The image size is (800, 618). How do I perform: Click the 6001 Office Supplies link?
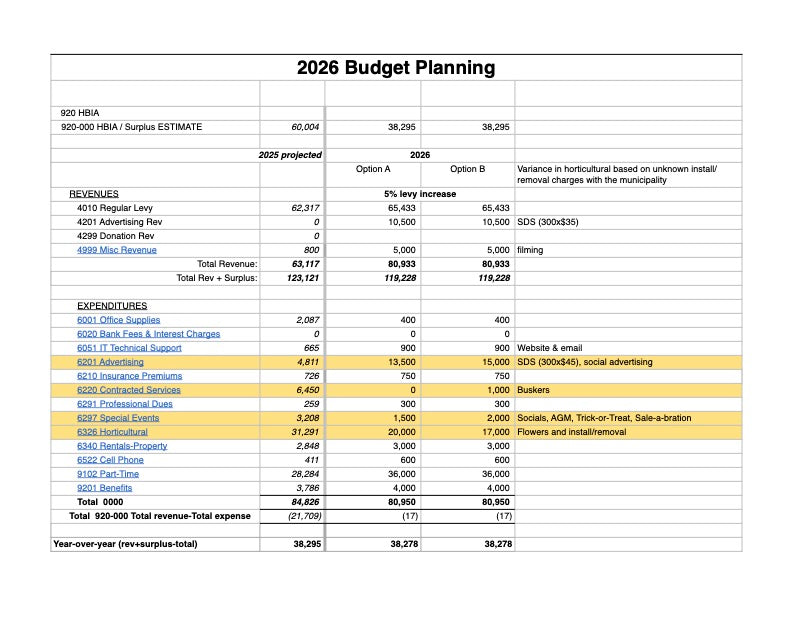(118, 320)
